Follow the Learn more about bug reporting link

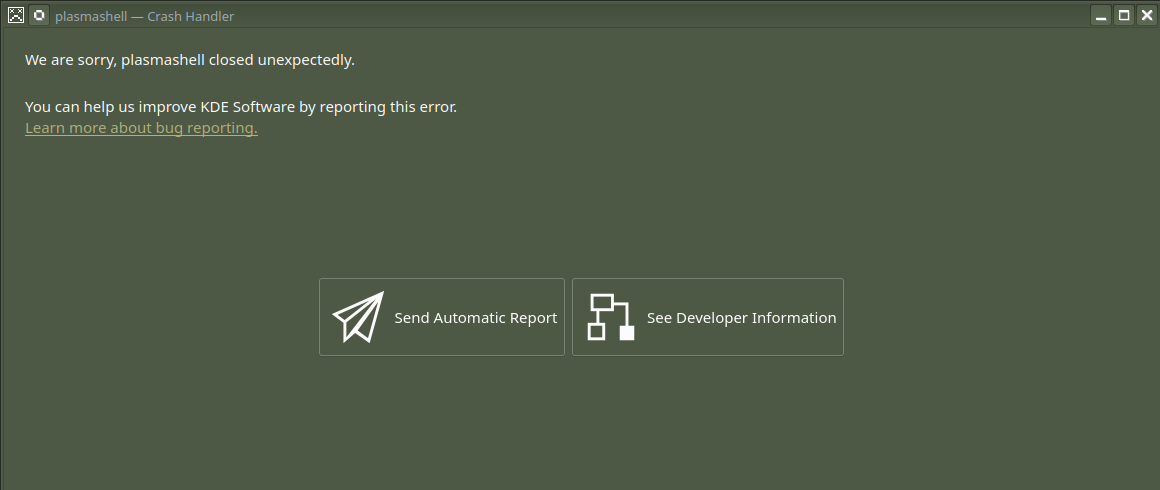click(141, 128)
